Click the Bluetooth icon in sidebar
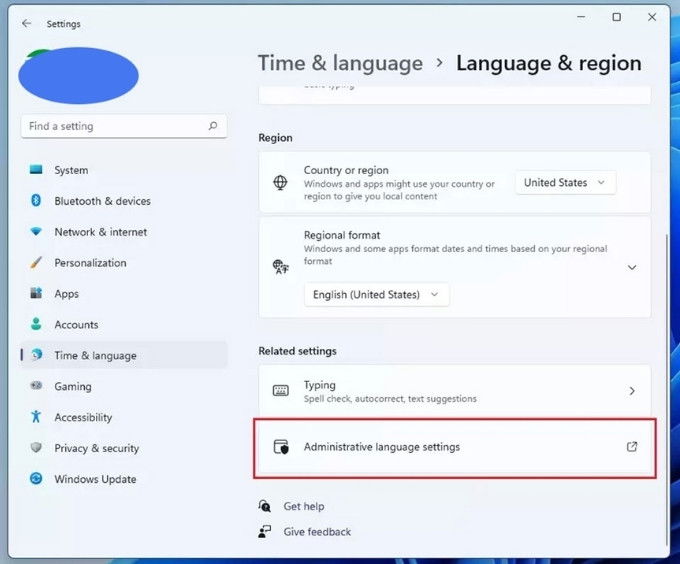Image resolution: width=680 pixels, height=564 pixels. pos(36,200)
